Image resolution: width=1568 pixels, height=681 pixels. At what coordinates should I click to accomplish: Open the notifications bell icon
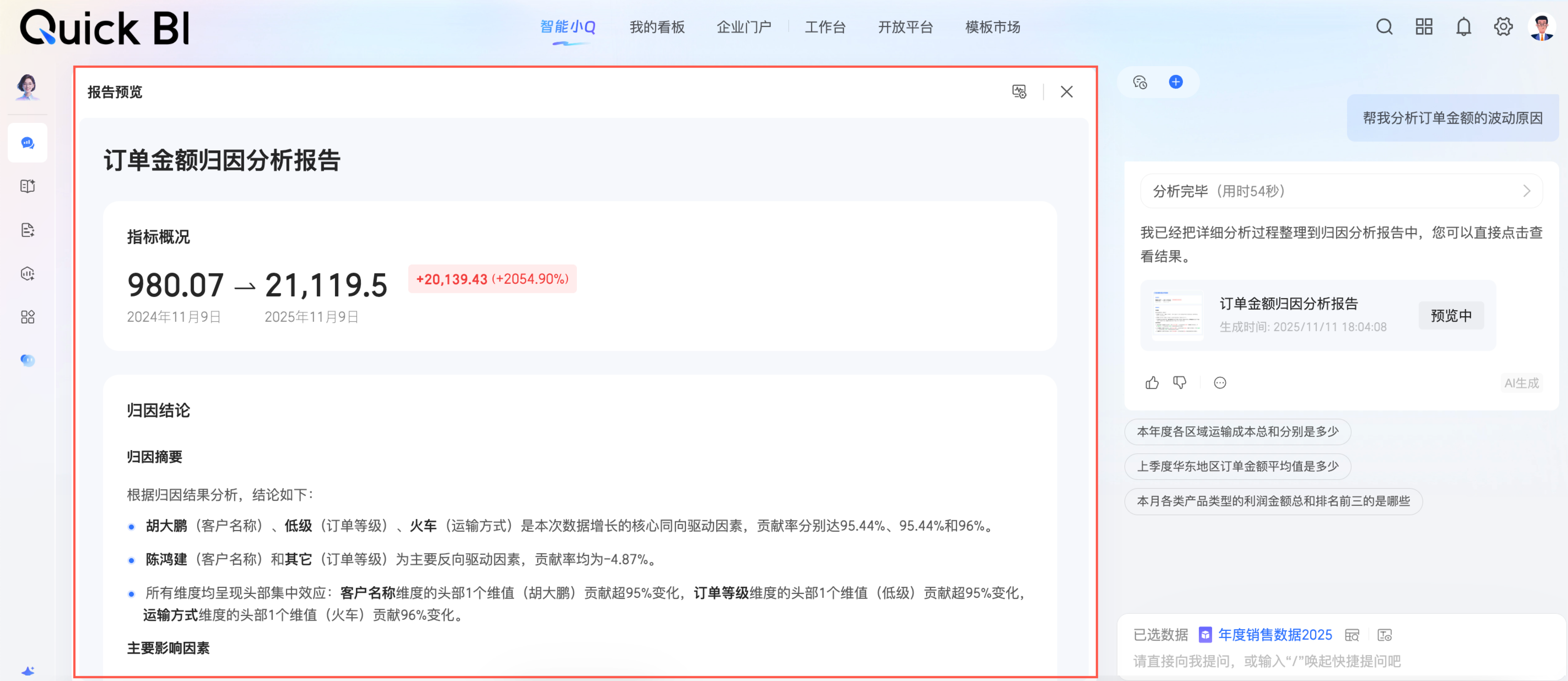pos(1463,27)
